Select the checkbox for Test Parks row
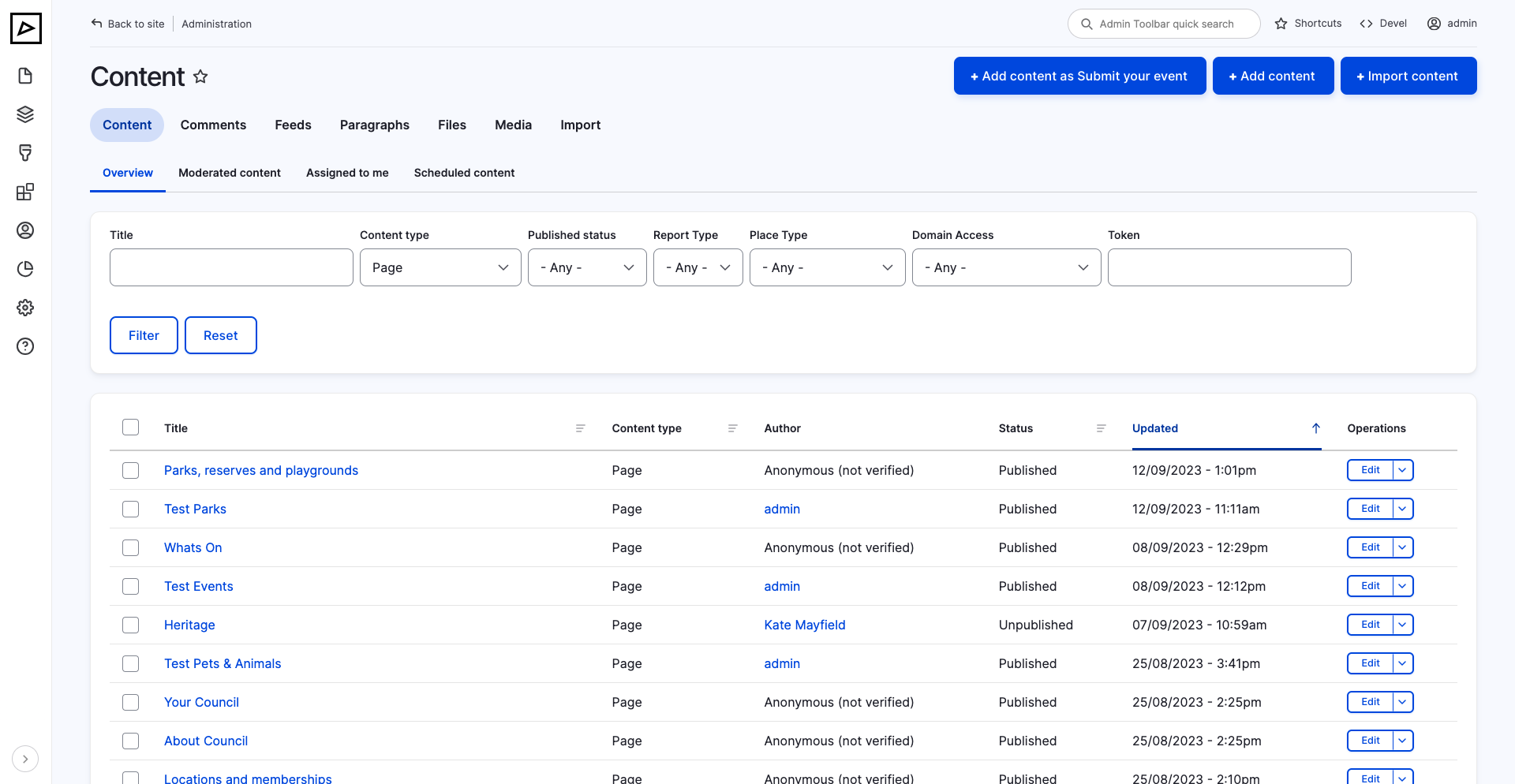The height and width of the screenshot is (784, 1515). (130, 509)
